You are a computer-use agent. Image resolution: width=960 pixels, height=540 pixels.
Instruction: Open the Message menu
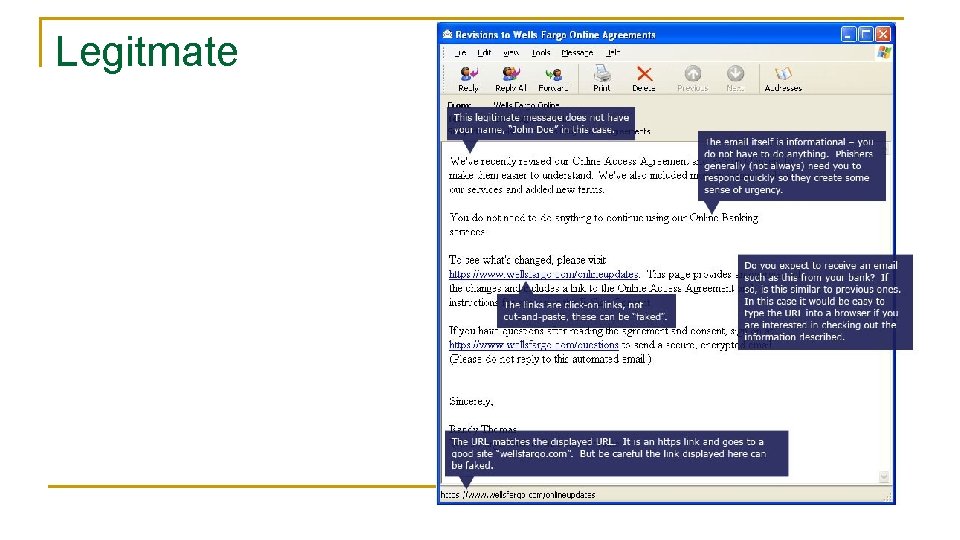[577, 53]
